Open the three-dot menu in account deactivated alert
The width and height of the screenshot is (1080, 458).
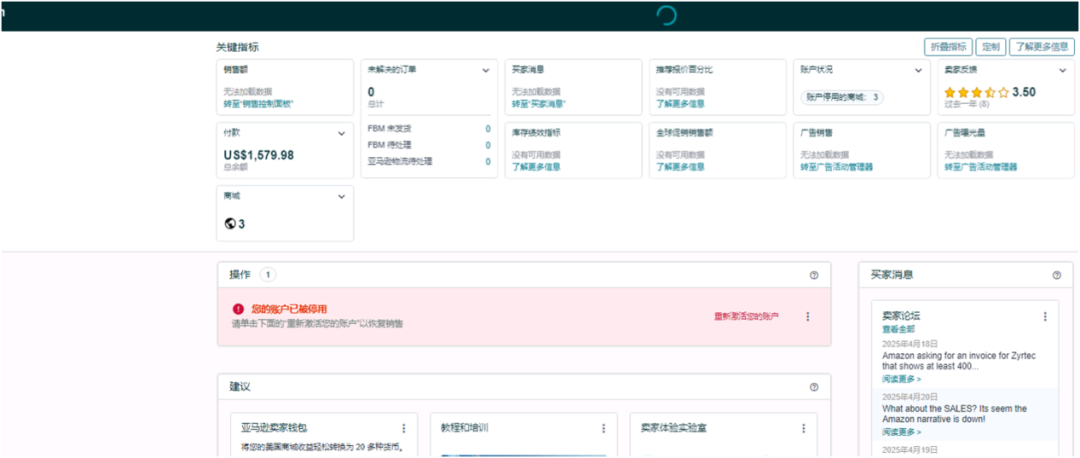(x=807, y=317)
